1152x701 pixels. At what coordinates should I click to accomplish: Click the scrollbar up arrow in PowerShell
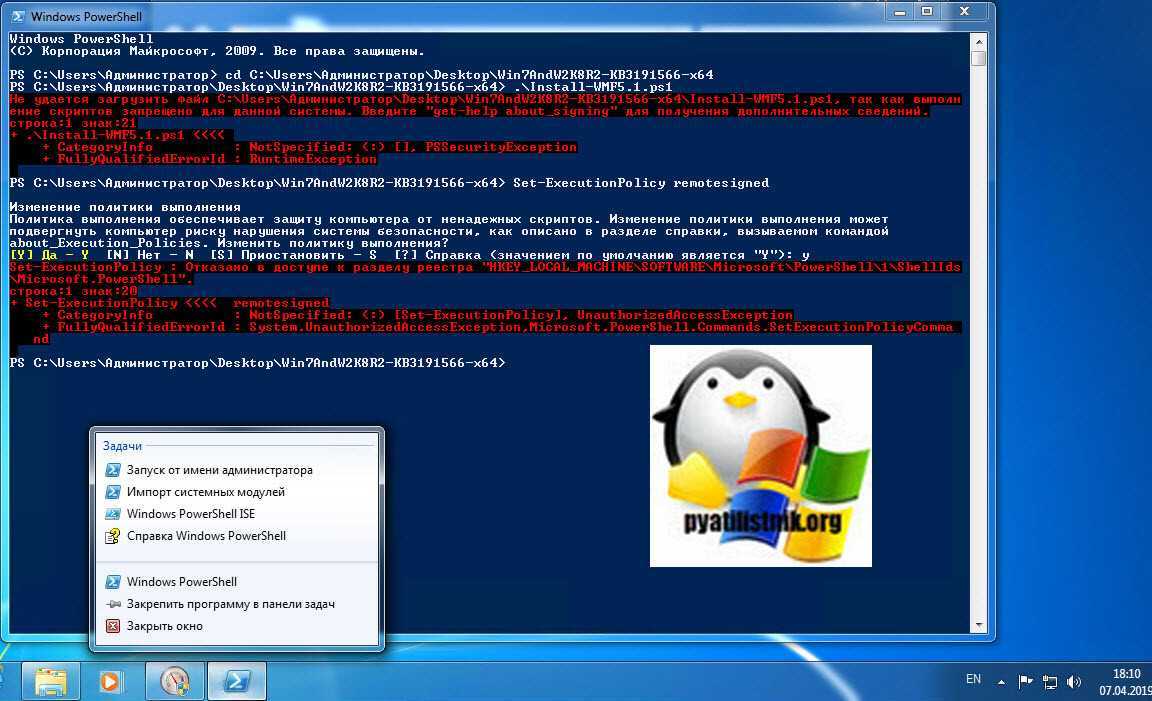[978, 41]
